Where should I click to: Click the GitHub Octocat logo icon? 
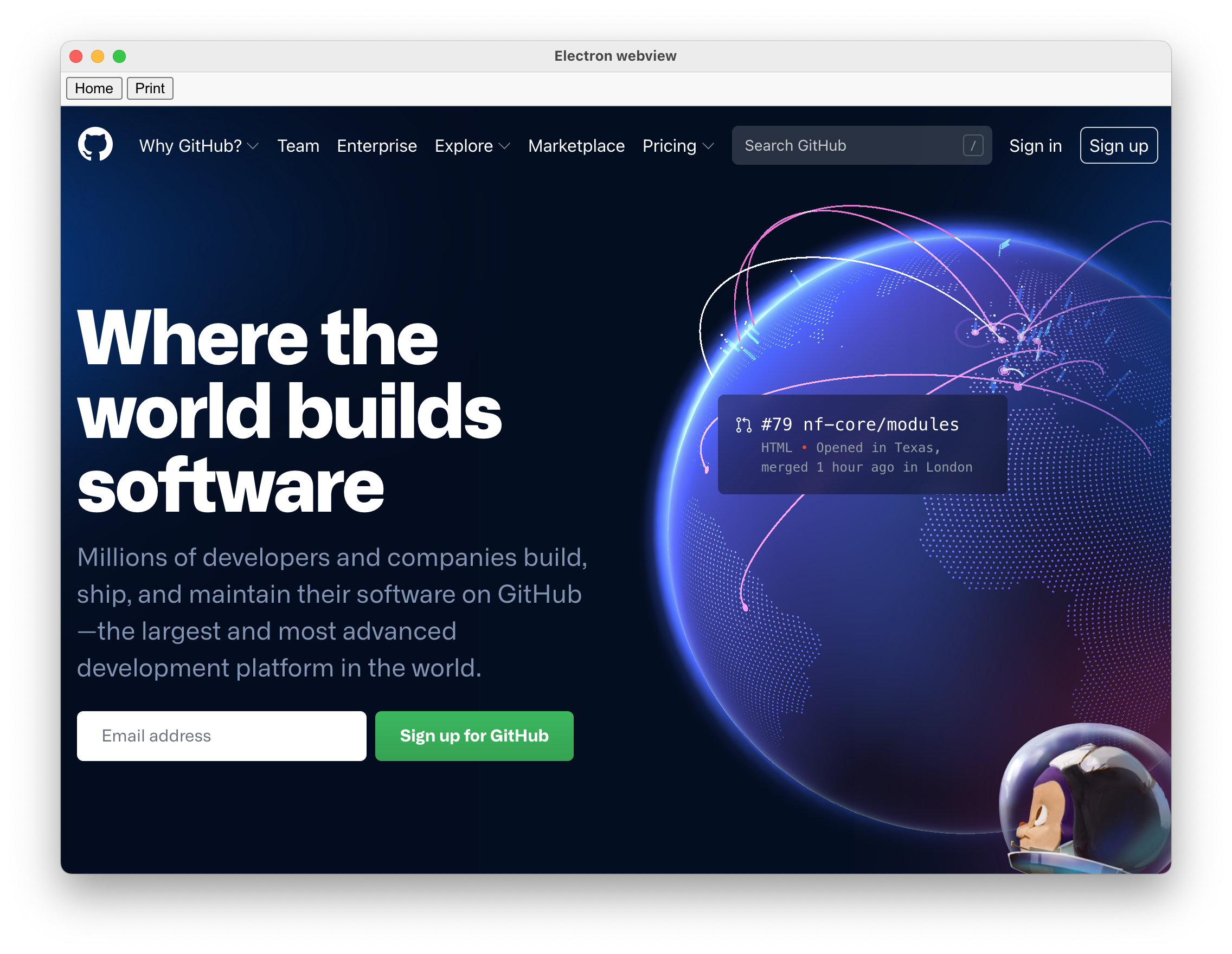98,145
